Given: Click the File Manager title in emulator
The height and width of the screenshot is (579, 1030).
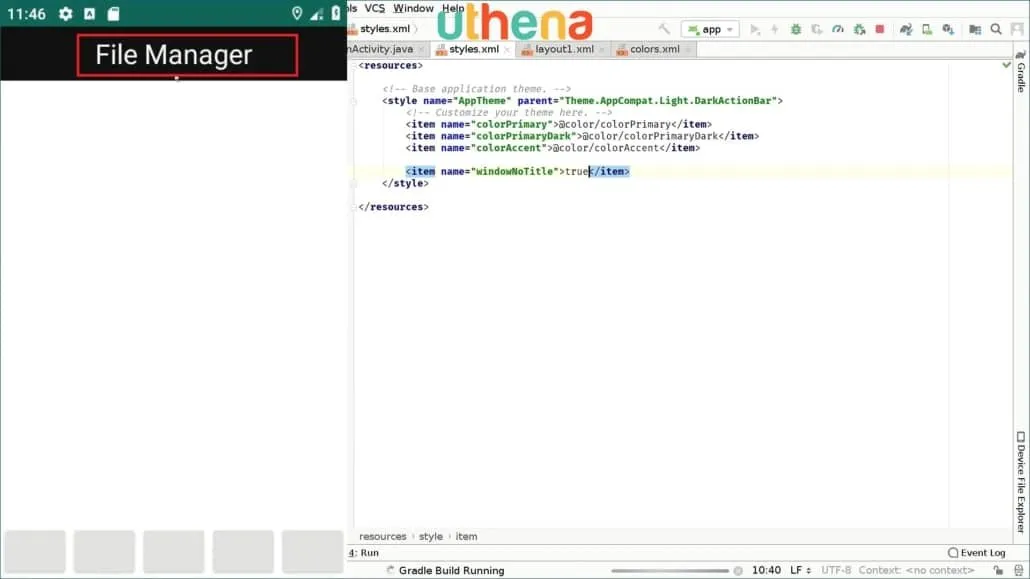Looking at the screenshot, I should pyautogui.click(x=173, y=55).
